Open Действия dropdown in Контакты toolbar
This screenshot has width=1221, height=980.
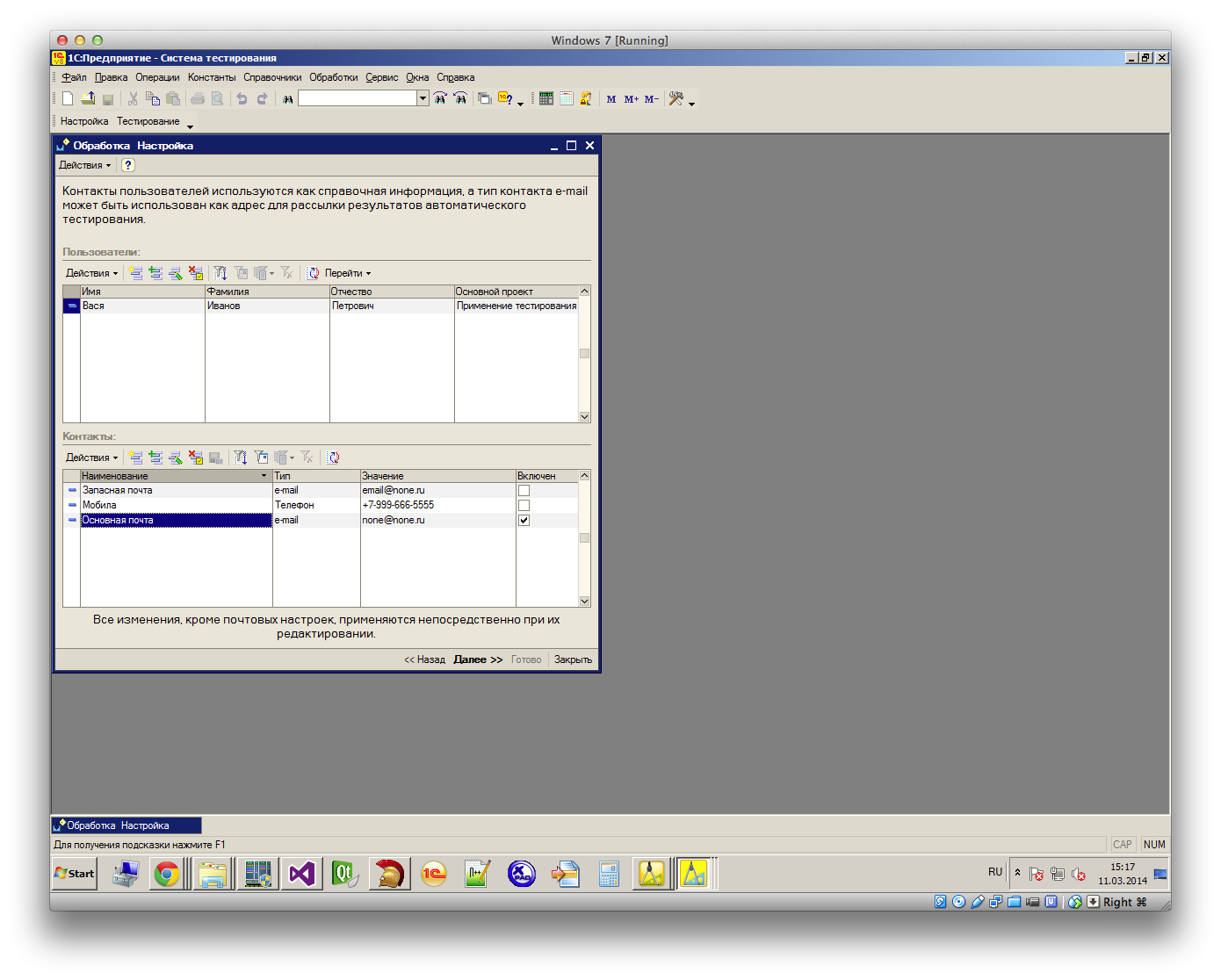[x=92, y=458]
